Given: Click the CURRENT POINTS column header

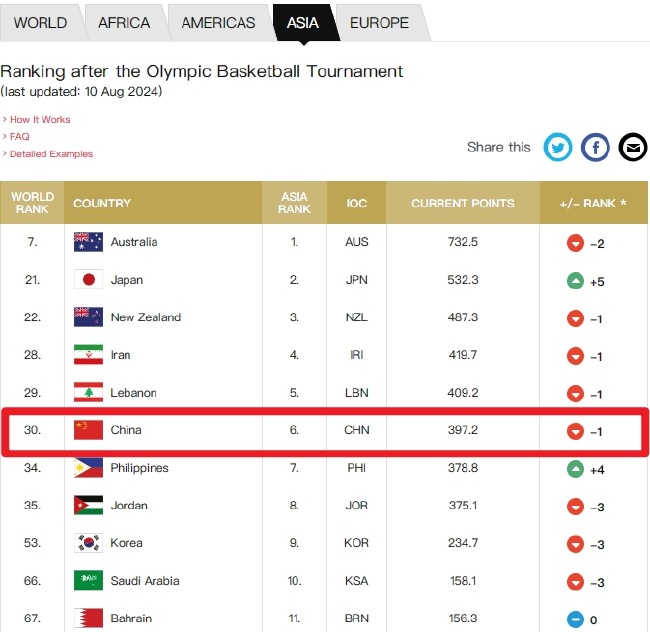Looking at the screenshot, I should (x=463, y=203).
